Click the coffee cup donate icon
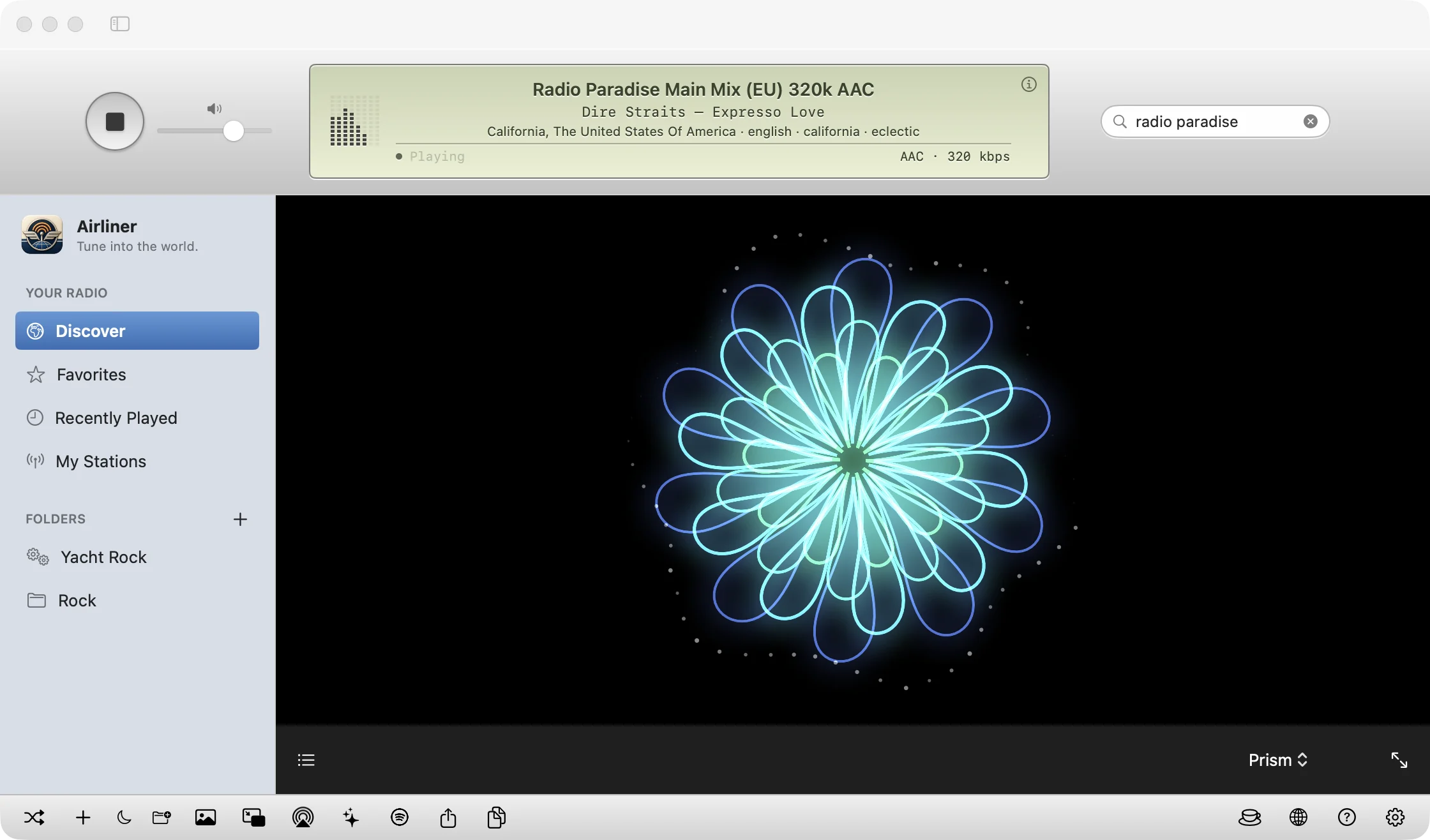The height and width of the screenshot is (840, 1430). pyautogui.click(x=1250, y=817)
